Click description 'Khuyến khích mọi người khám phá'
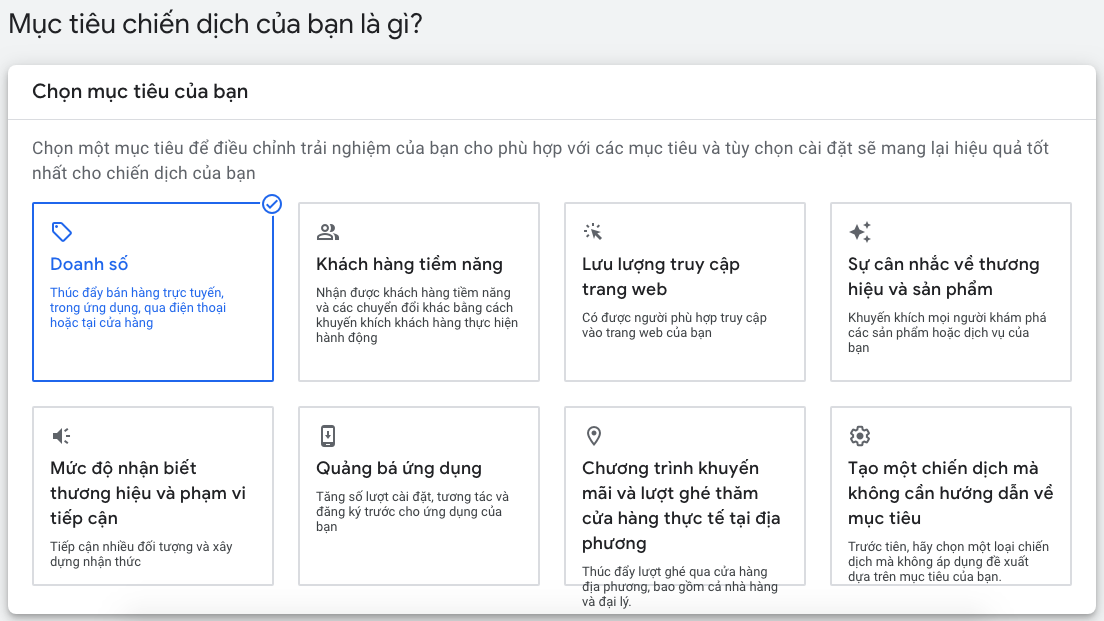This screenshot has width=1104, height=621. click(x=947, y=332)
